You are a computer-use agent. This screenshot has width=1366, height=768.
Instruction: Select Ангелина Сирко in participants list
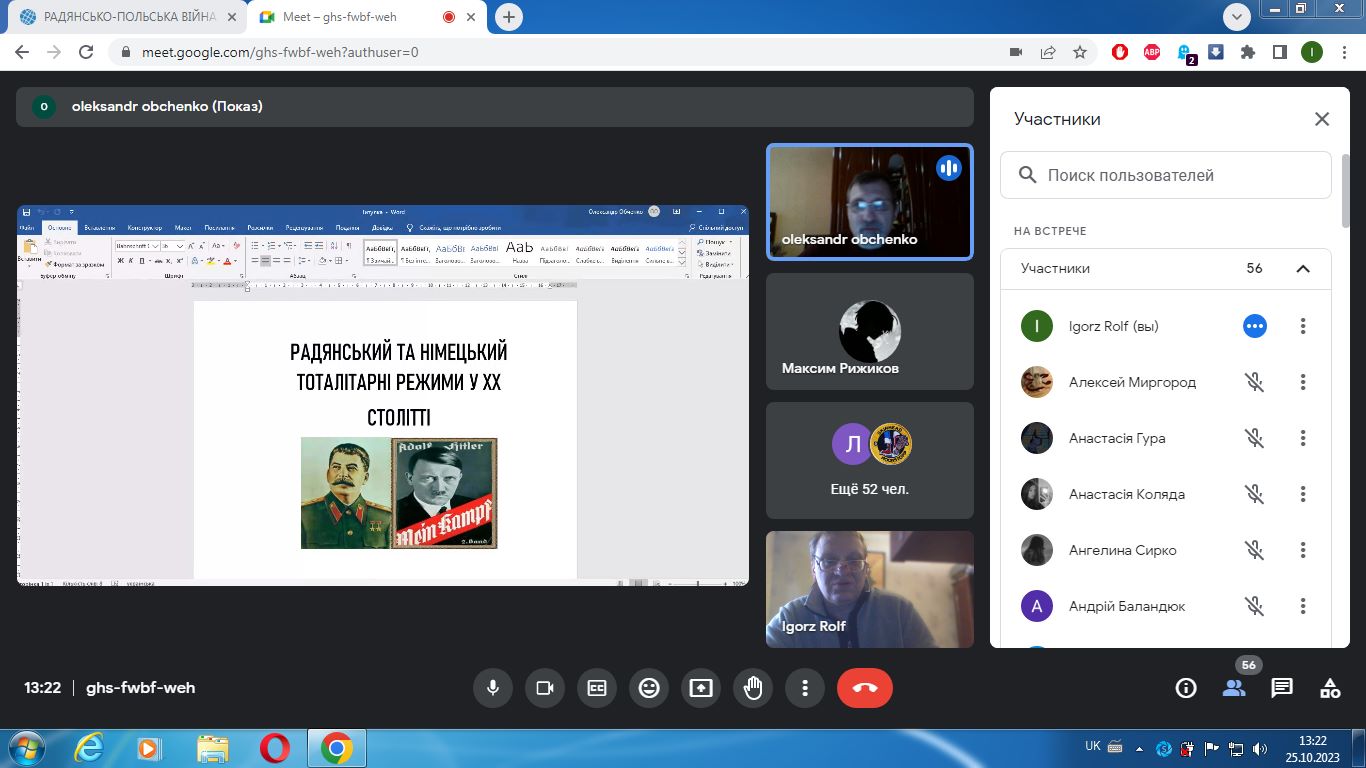coord(1166,550)
